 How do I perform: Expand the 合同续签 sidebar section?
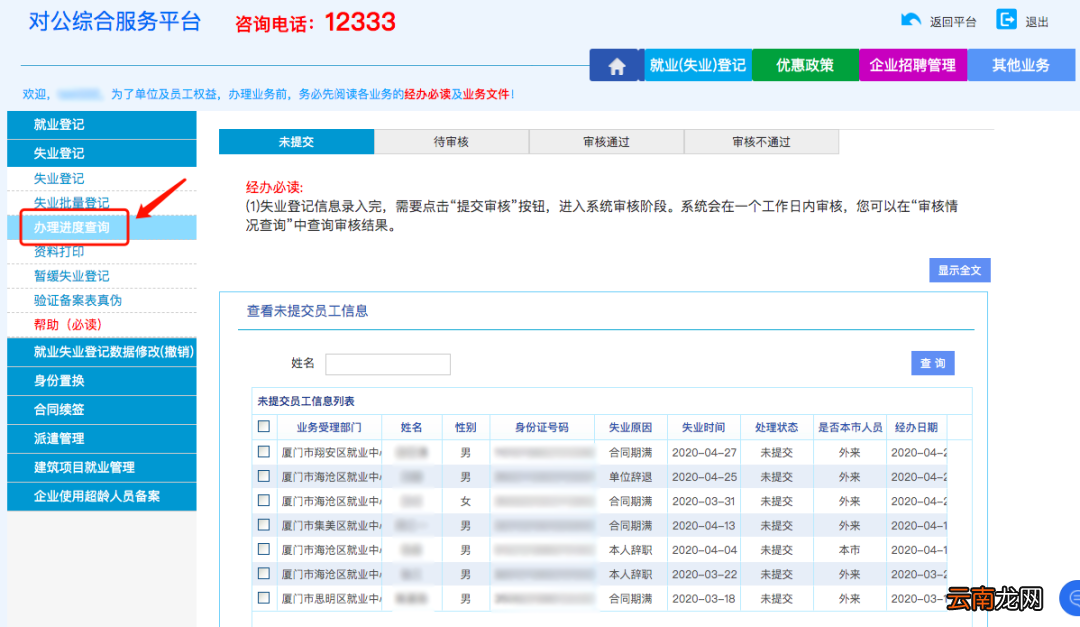[x=102, y=409]
